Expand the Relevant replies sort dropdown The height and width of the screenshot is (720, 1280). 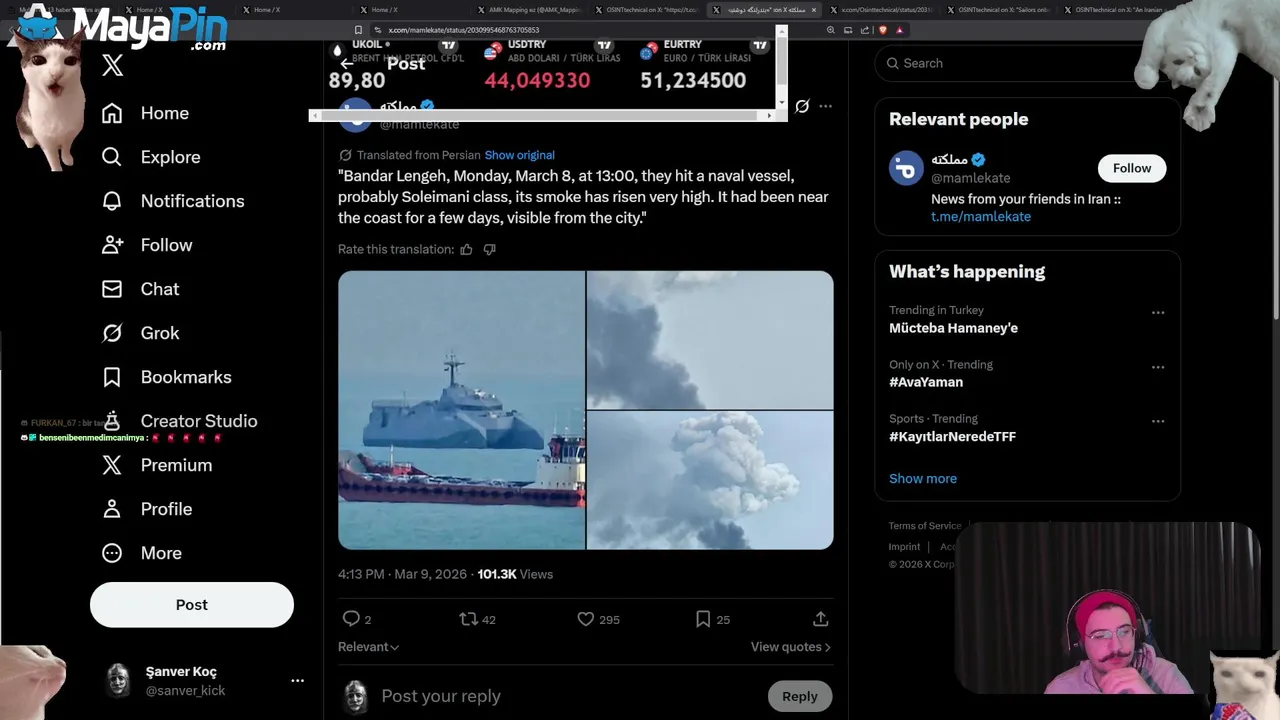click(368, 647)
